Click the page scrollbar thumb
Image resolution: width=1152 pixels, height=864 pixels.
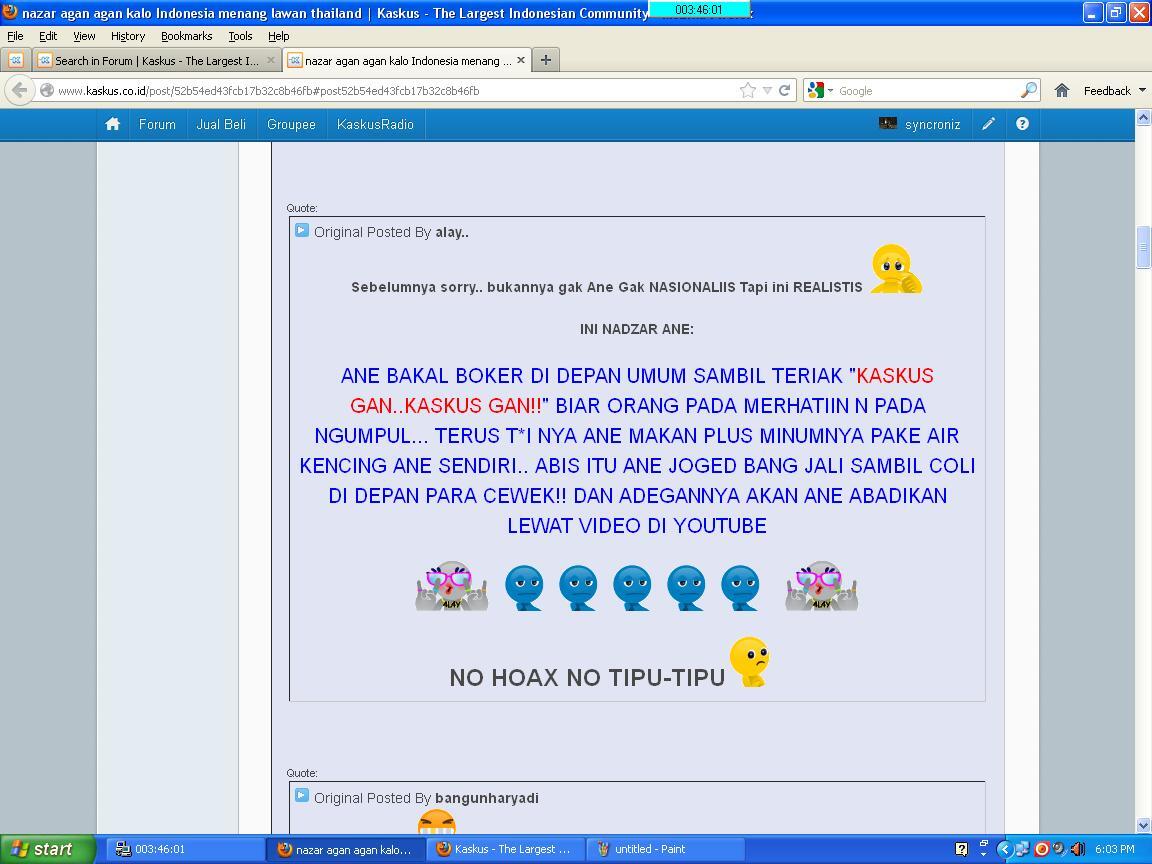point(1142,248)
